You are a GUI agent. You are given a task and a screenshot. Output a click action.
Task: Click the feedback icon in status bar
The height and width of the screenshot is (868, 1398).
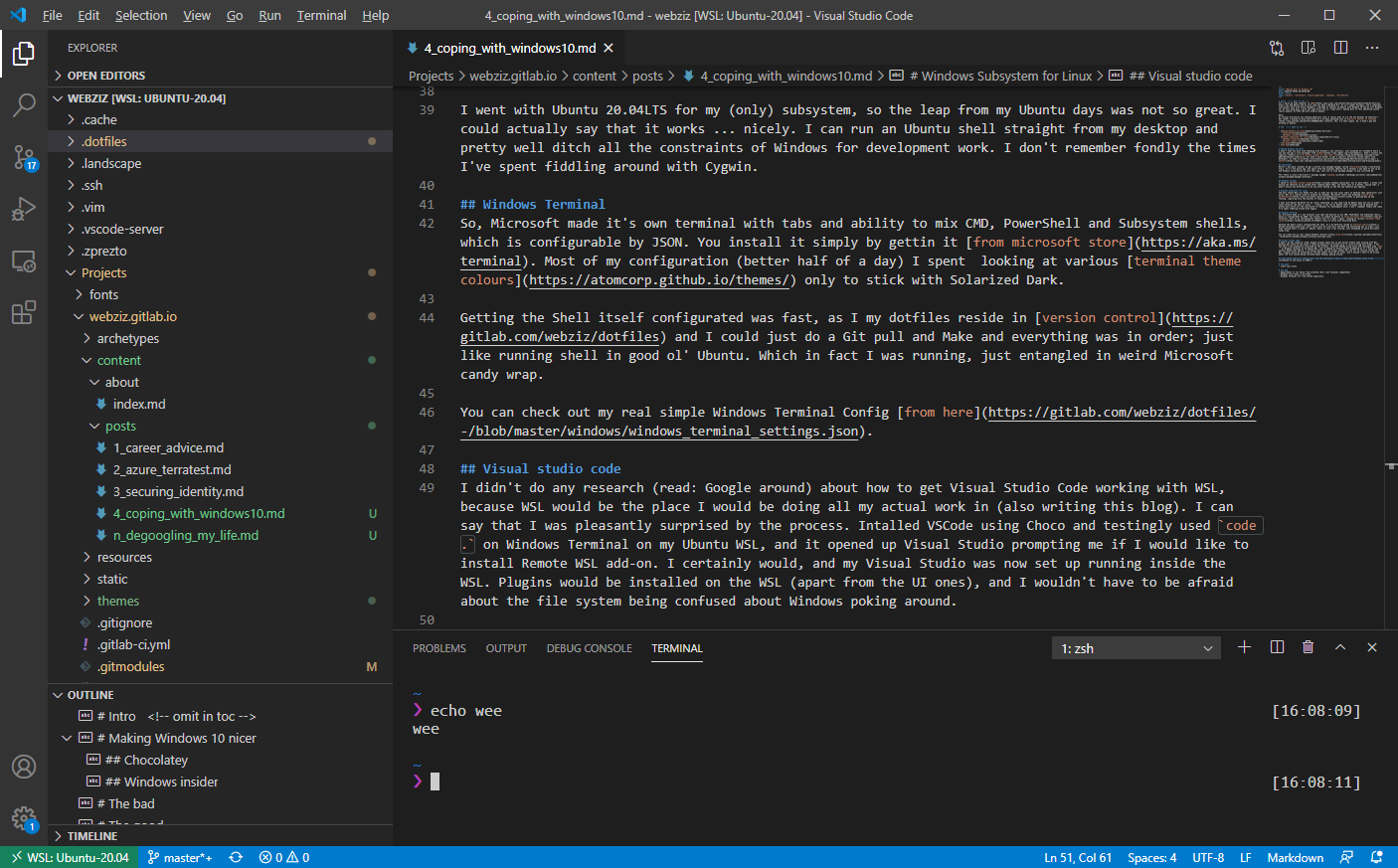tap(1346, 857)
